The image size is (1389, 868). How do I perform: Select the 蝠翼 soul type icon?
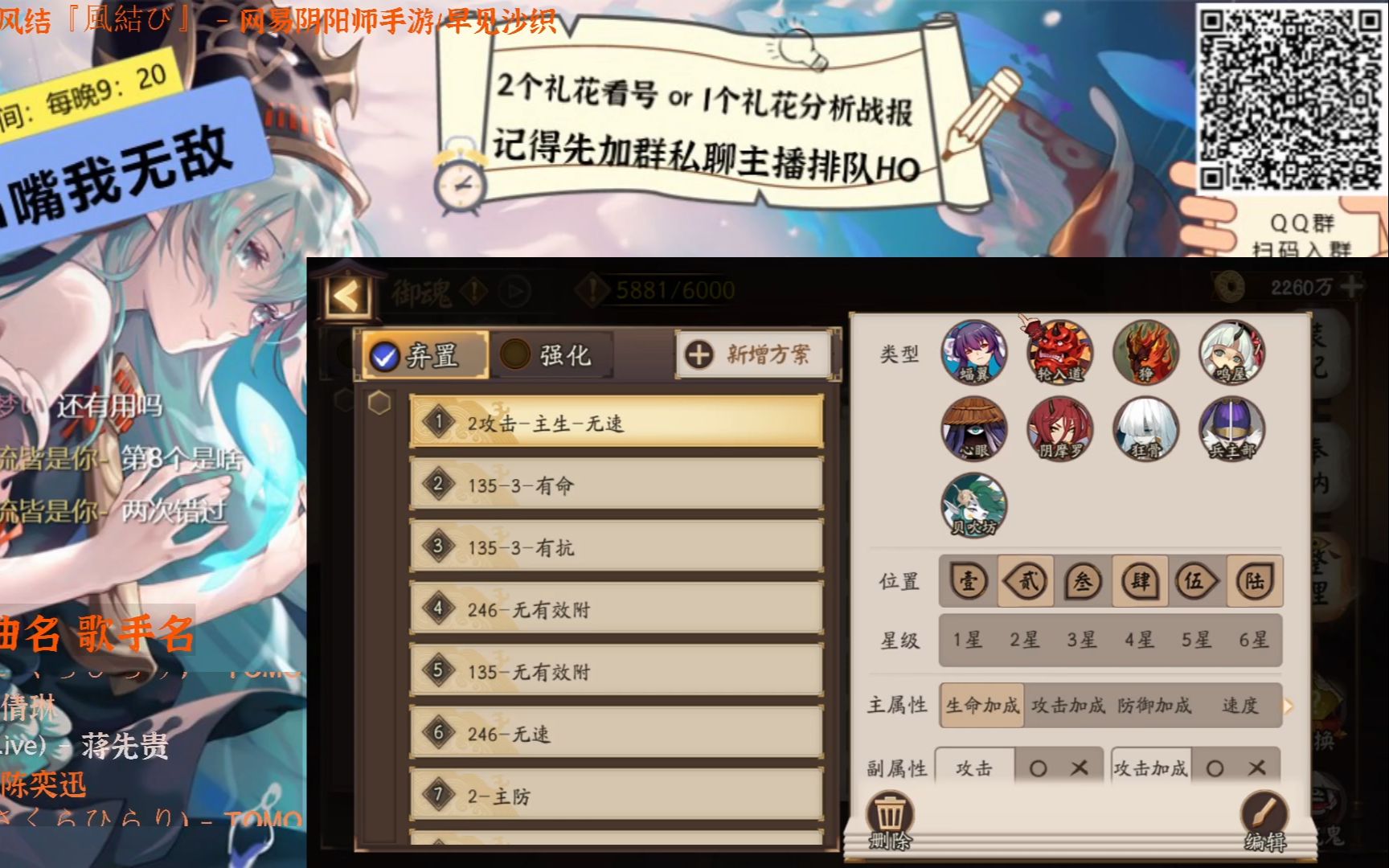pos(973,352)
